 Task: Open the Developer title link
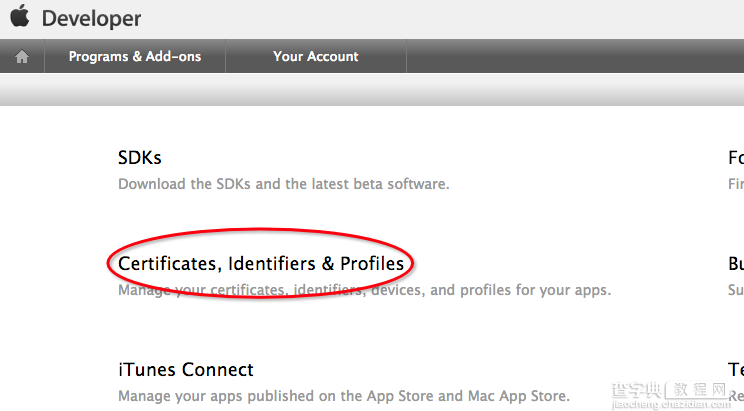pyautogui.click(x=91, y=19)
